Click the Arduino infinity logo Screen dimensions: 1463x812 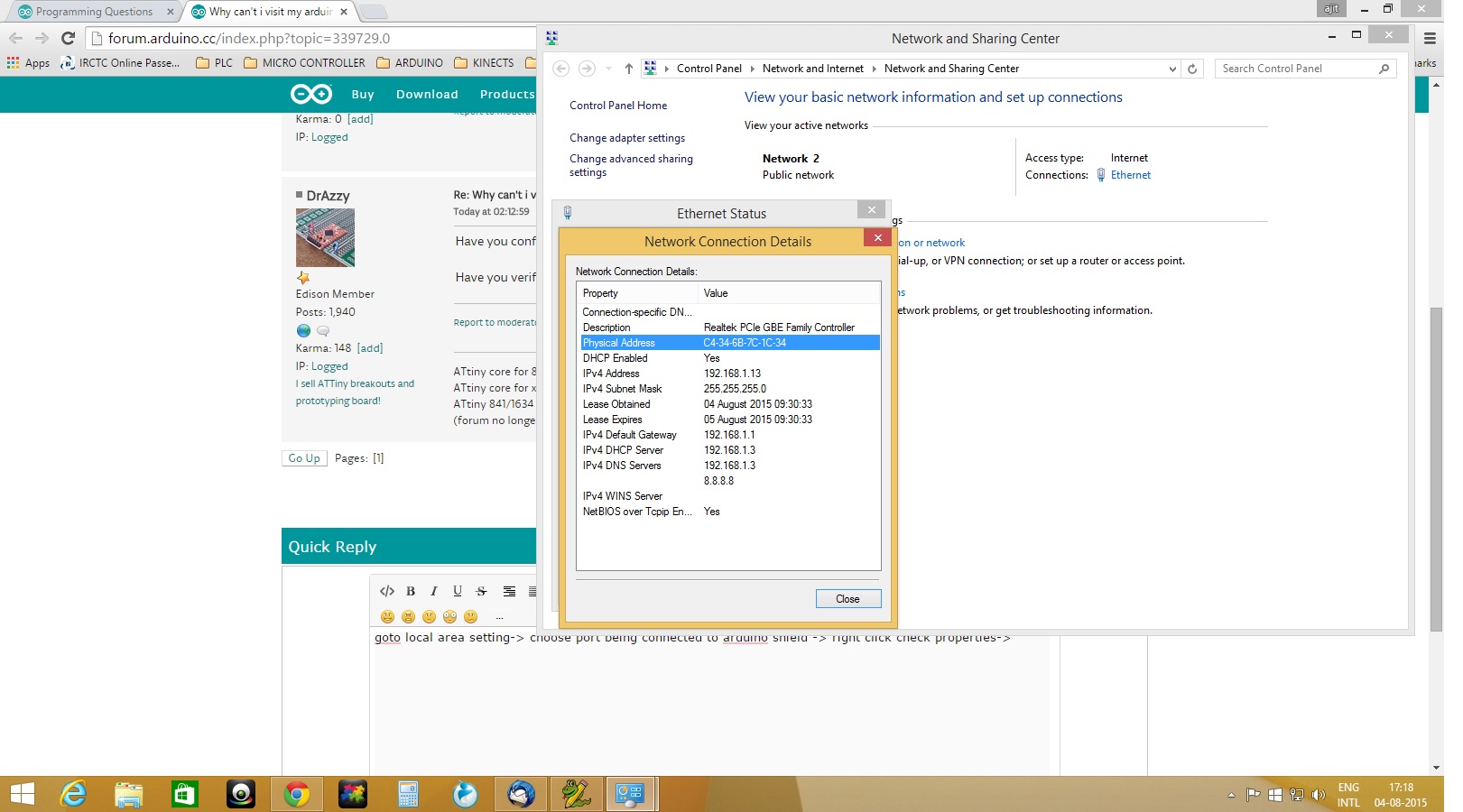pos(310,94)
